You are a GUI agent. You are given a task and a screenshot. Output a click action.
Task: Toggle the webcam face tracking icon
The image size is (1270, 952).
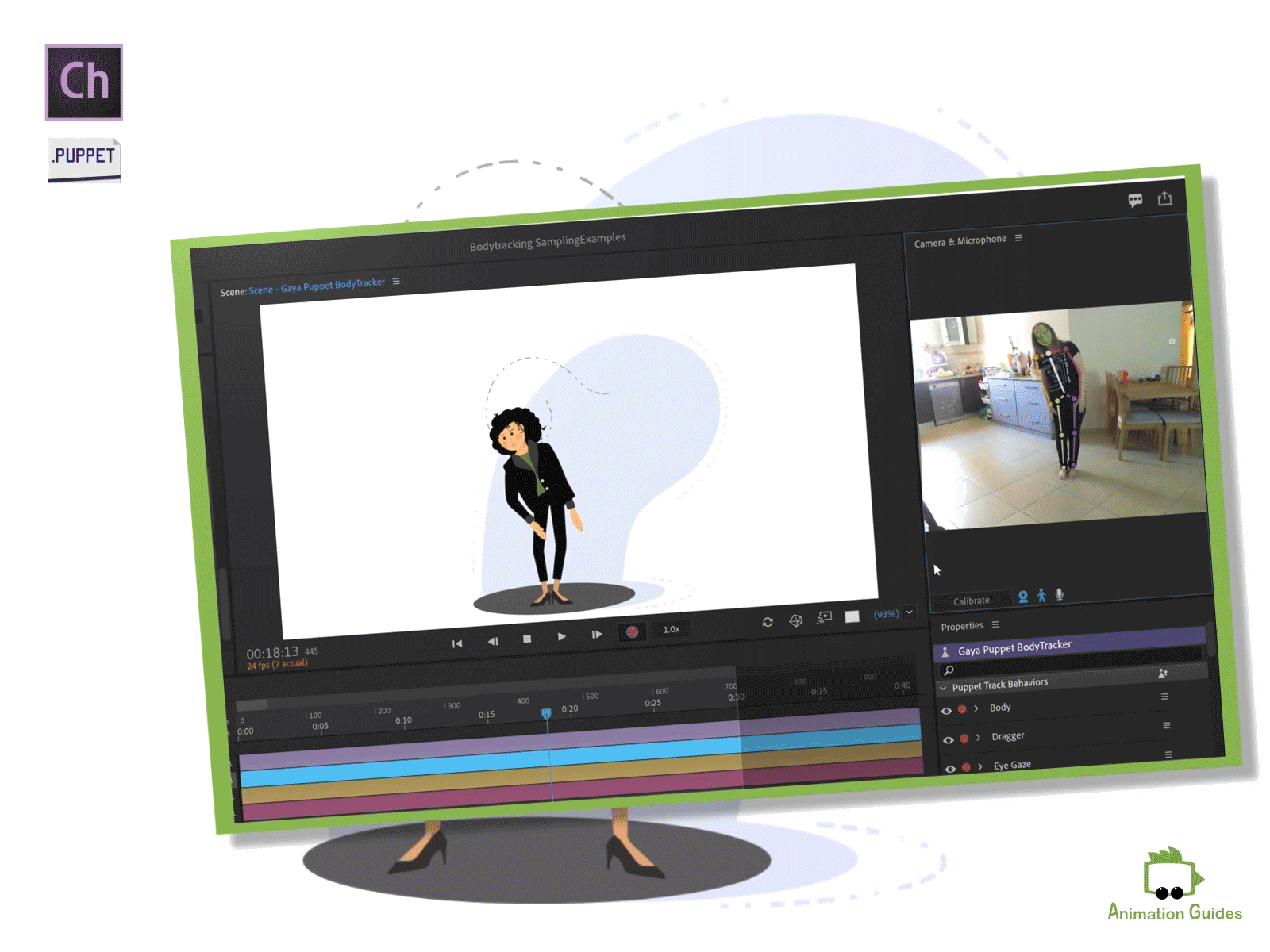pos(1023,597)
